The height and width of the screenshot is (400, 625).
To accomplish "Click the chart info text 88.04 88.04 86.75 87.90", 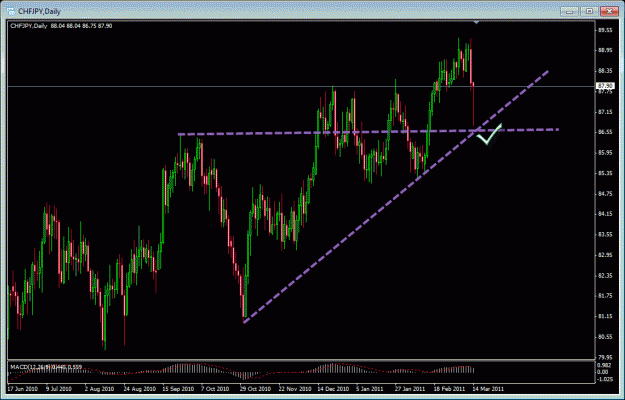I will 81,26.
